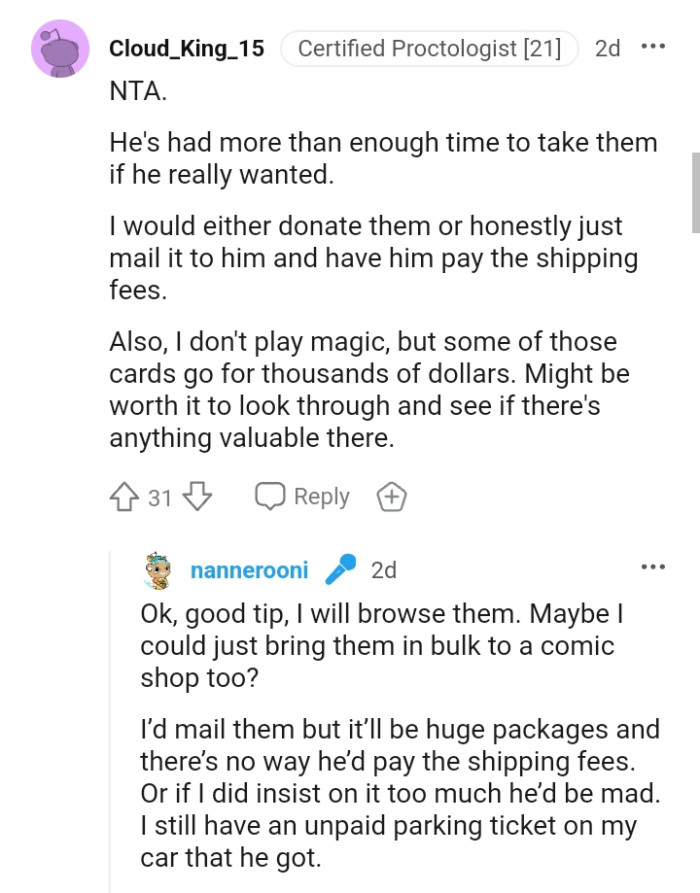Click the award plus icon under the comment
700x893 pixels.
coord(392,496)
